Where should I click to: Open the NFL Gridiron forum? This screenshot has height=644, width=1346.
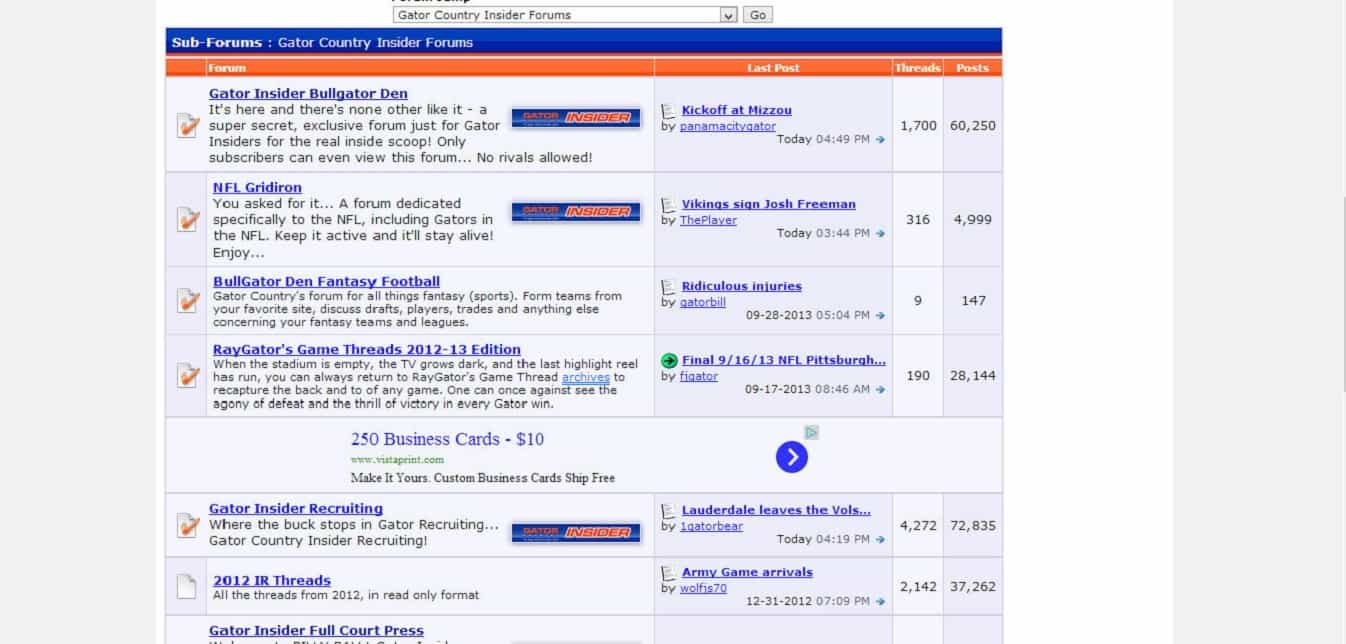click(x=257, y=188)
